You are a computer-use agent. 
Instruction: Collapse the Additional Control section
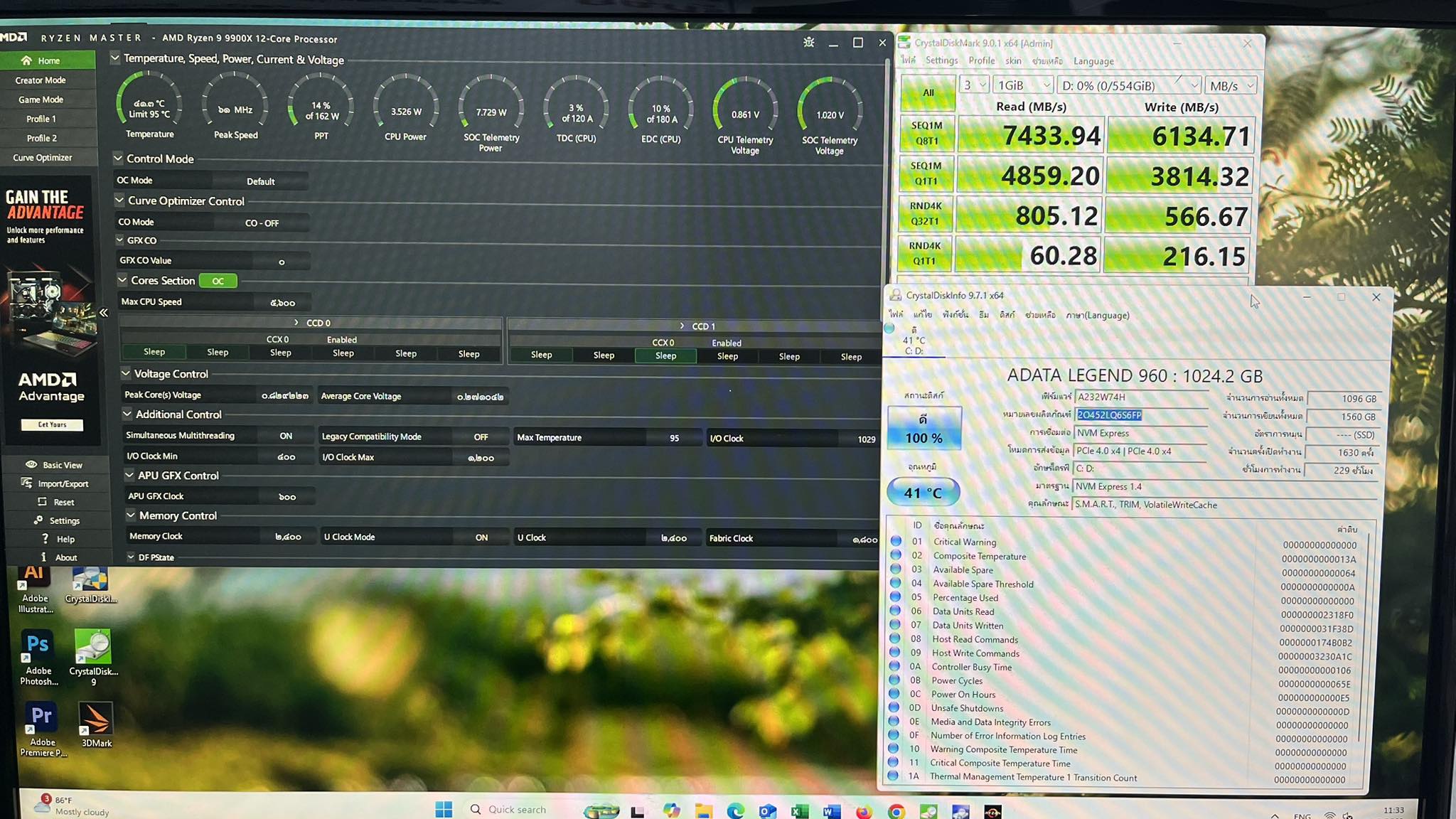tap(127, 414)
